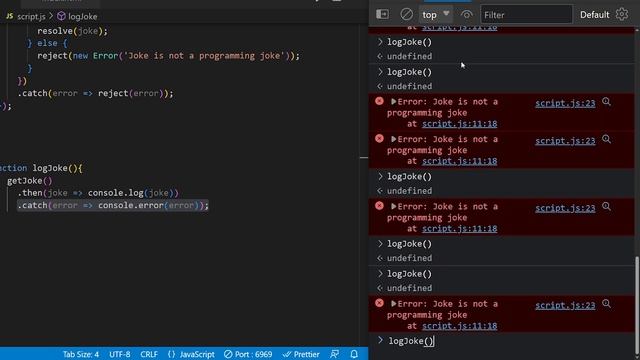Click the 'Port : 6969' Live Server status item
640x360 pixels.
click(248, 354)
